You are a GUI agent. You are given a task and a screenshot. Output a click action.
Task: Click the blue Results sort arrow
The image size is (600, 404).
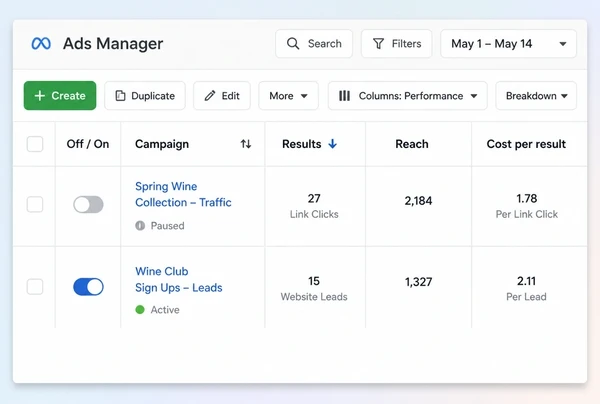333,144
